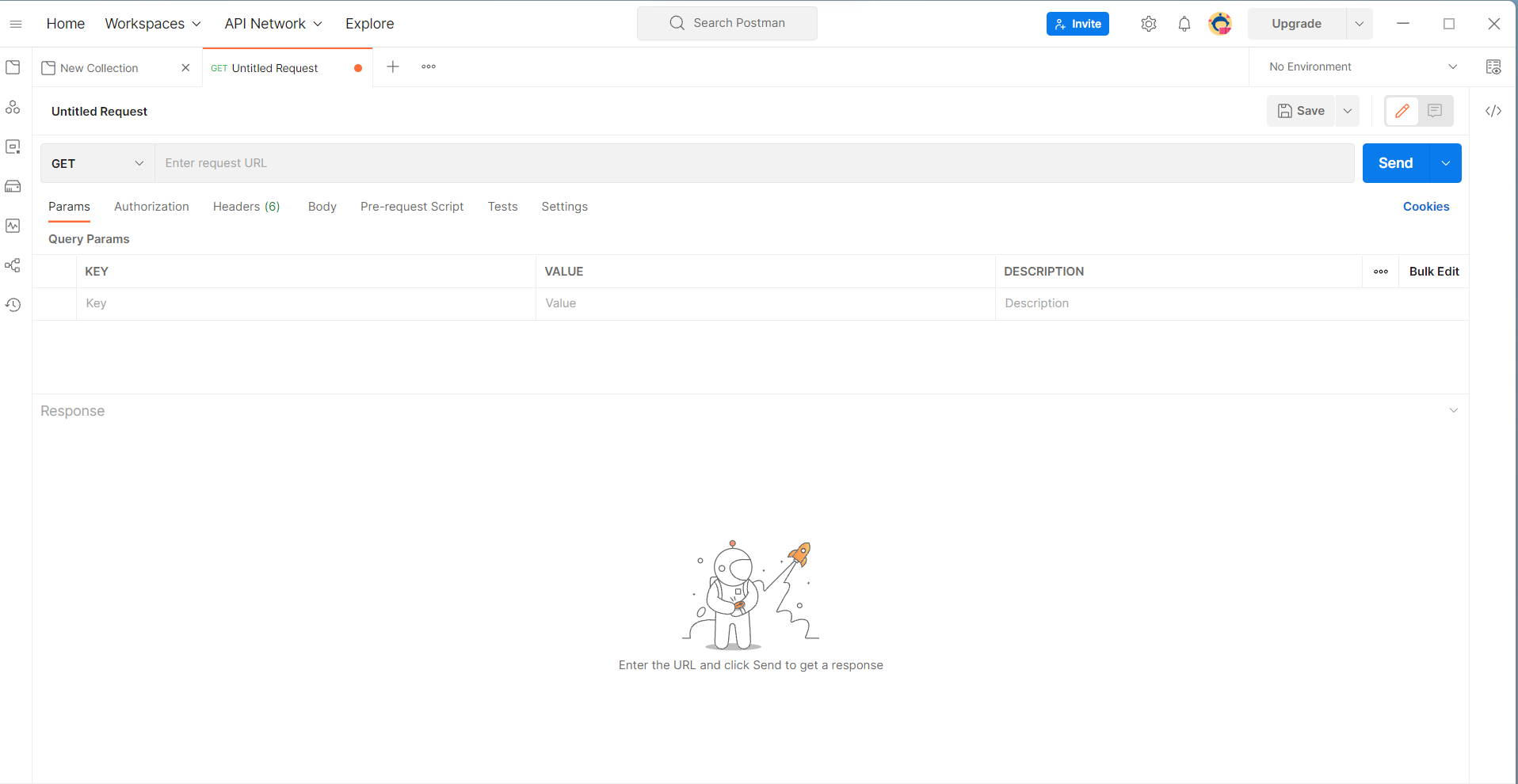Switch to edit mode pencil icon

click(1402, 111)
